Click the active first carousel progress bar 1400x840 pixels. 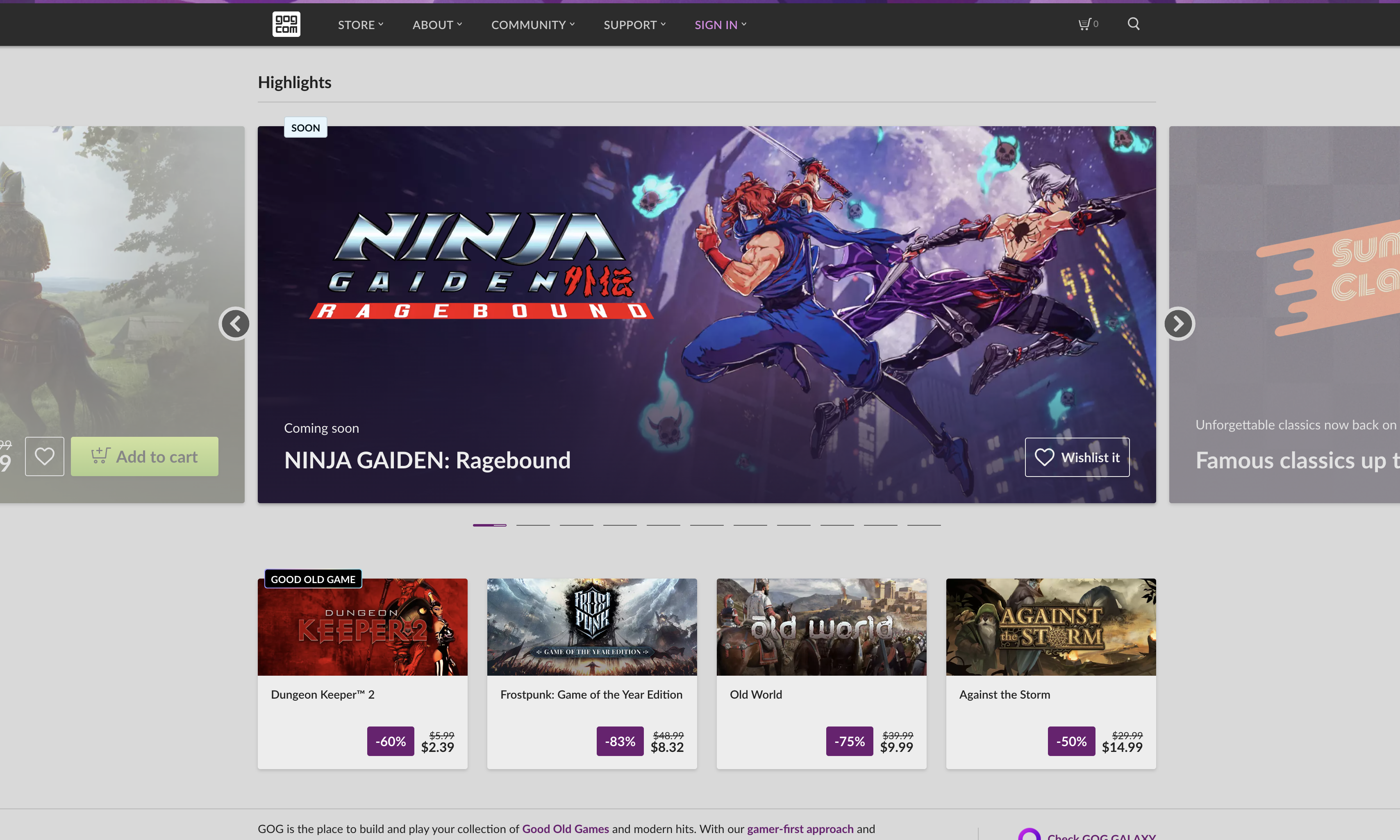point(489,525)
